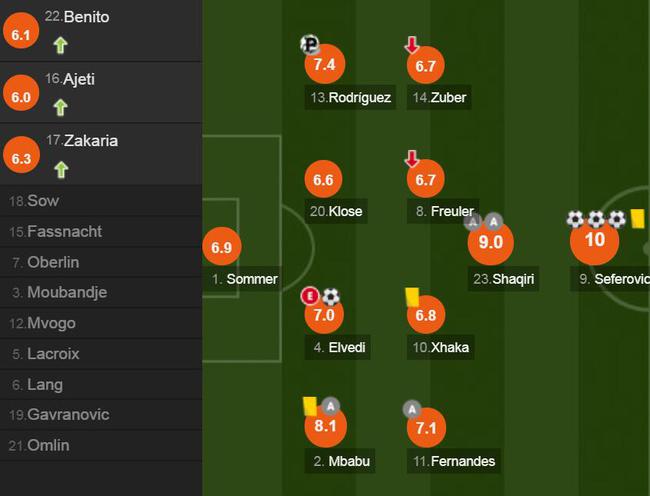
Task: Click Mbabu's yellow card icon
Action: coord(310,406)
